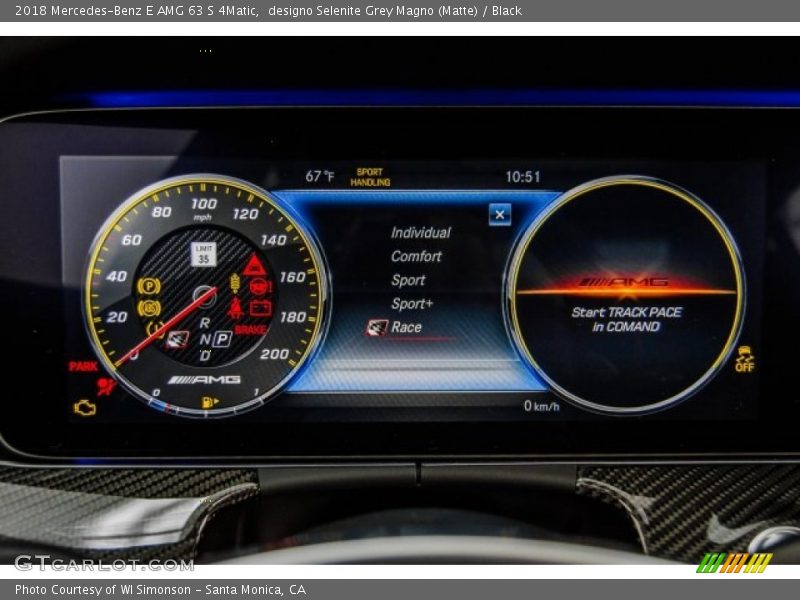Tap the 0 km/h speed readout

541,406
